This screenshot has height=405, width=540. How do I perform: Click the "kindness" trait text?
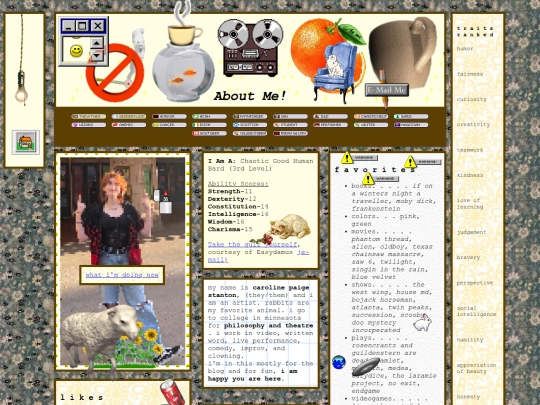coord(470,175)
